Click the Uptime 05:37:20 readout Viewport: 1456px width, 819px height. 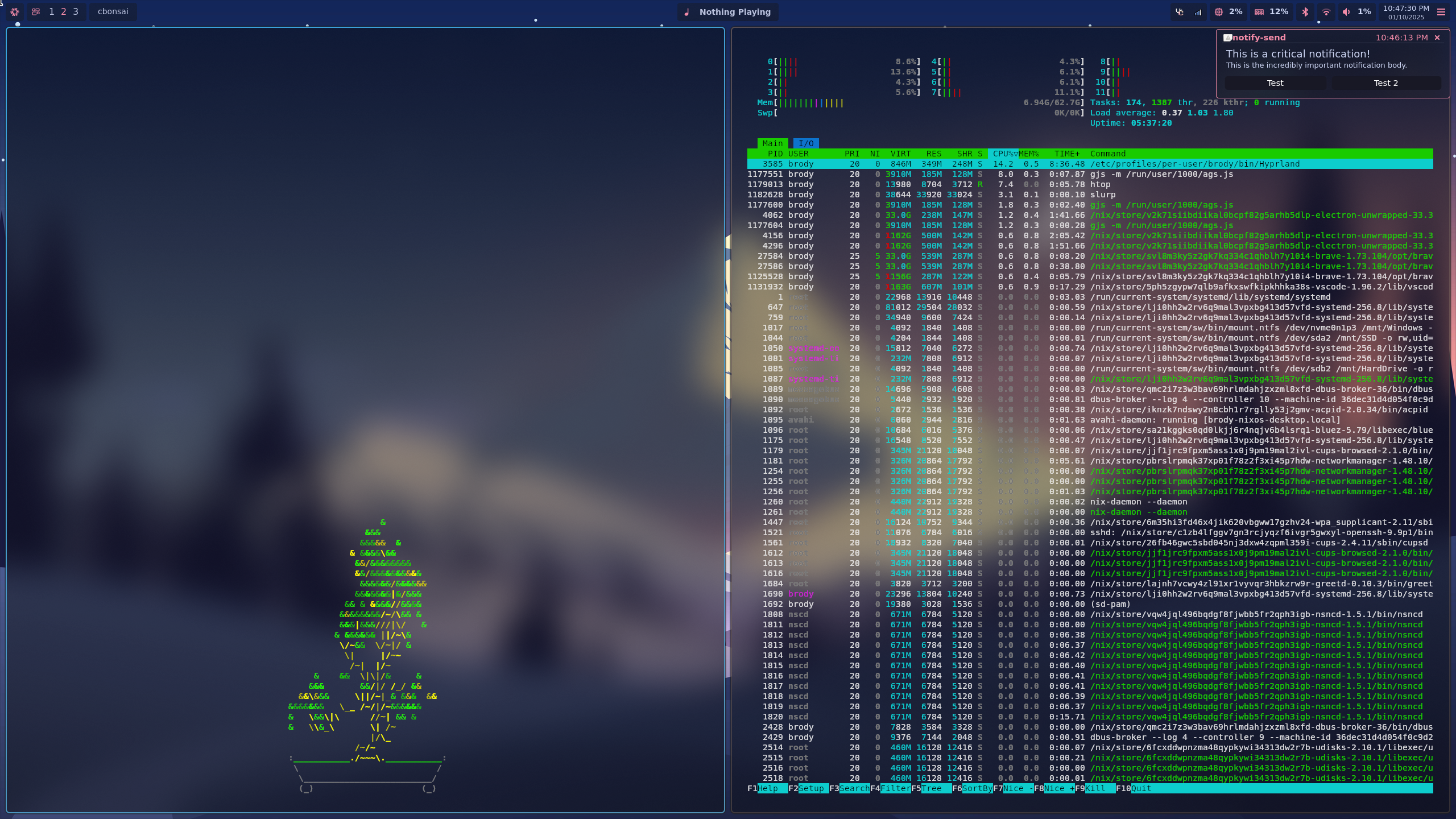pyautogui.click(x=1131, y=123)
